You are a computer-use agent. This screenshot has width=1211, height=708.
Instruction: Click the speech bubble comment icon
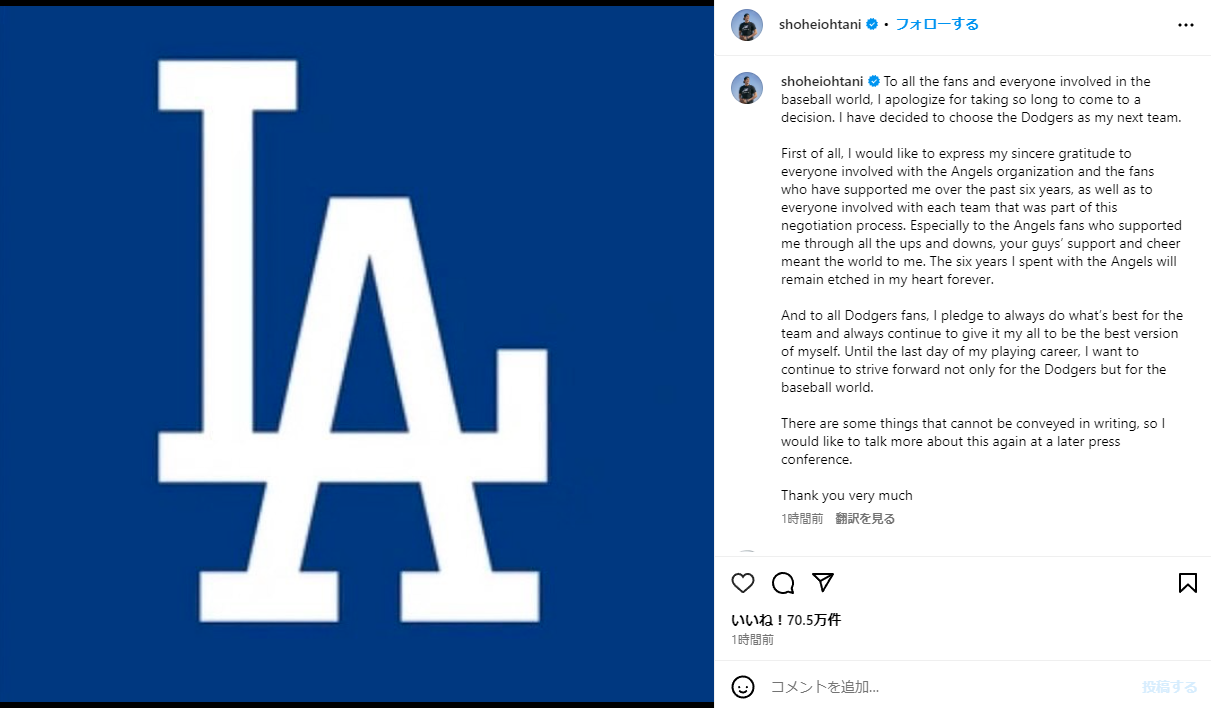click(783, 583)
